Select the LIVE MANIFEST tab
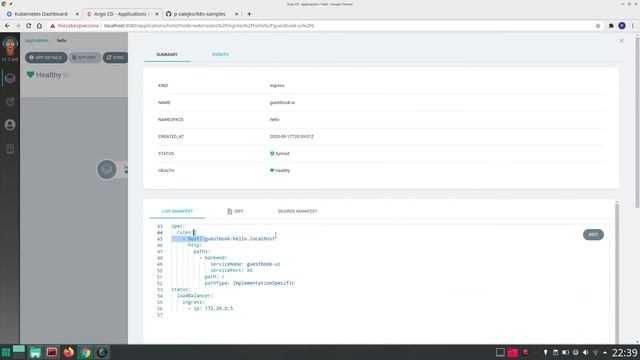 pos(177,211)
